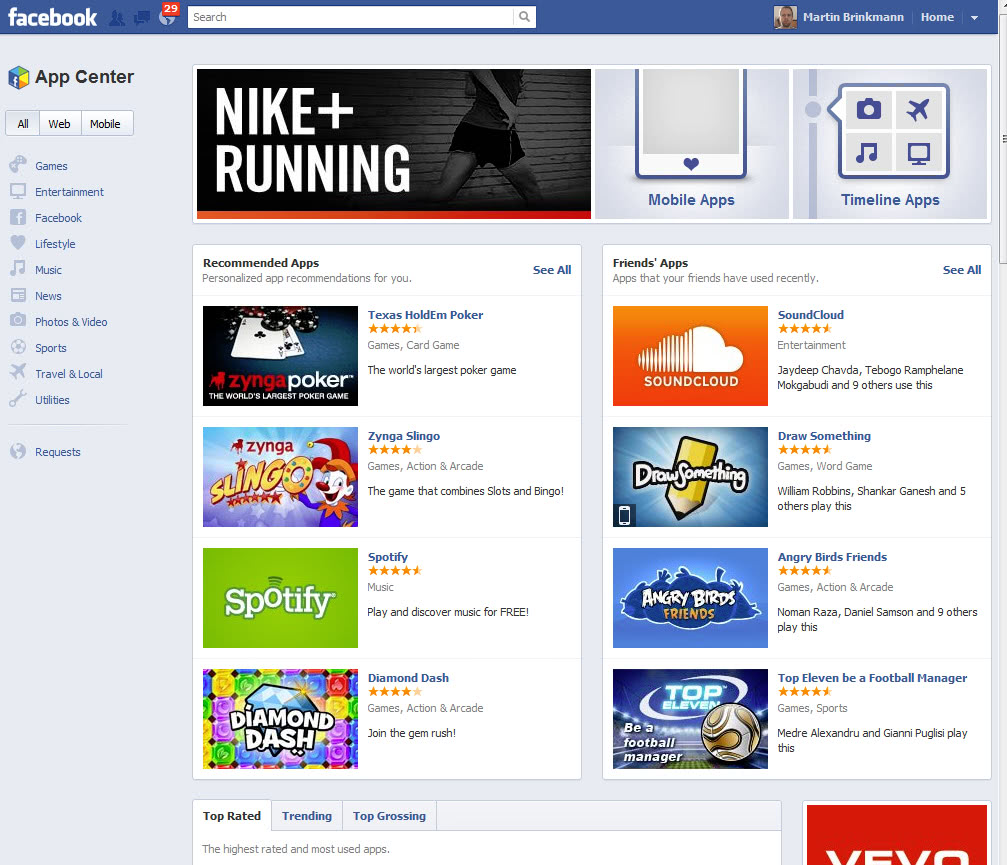This screenshot has width=1007, height=865.
Task: Select the Mobile filter button
Action: 105,123
